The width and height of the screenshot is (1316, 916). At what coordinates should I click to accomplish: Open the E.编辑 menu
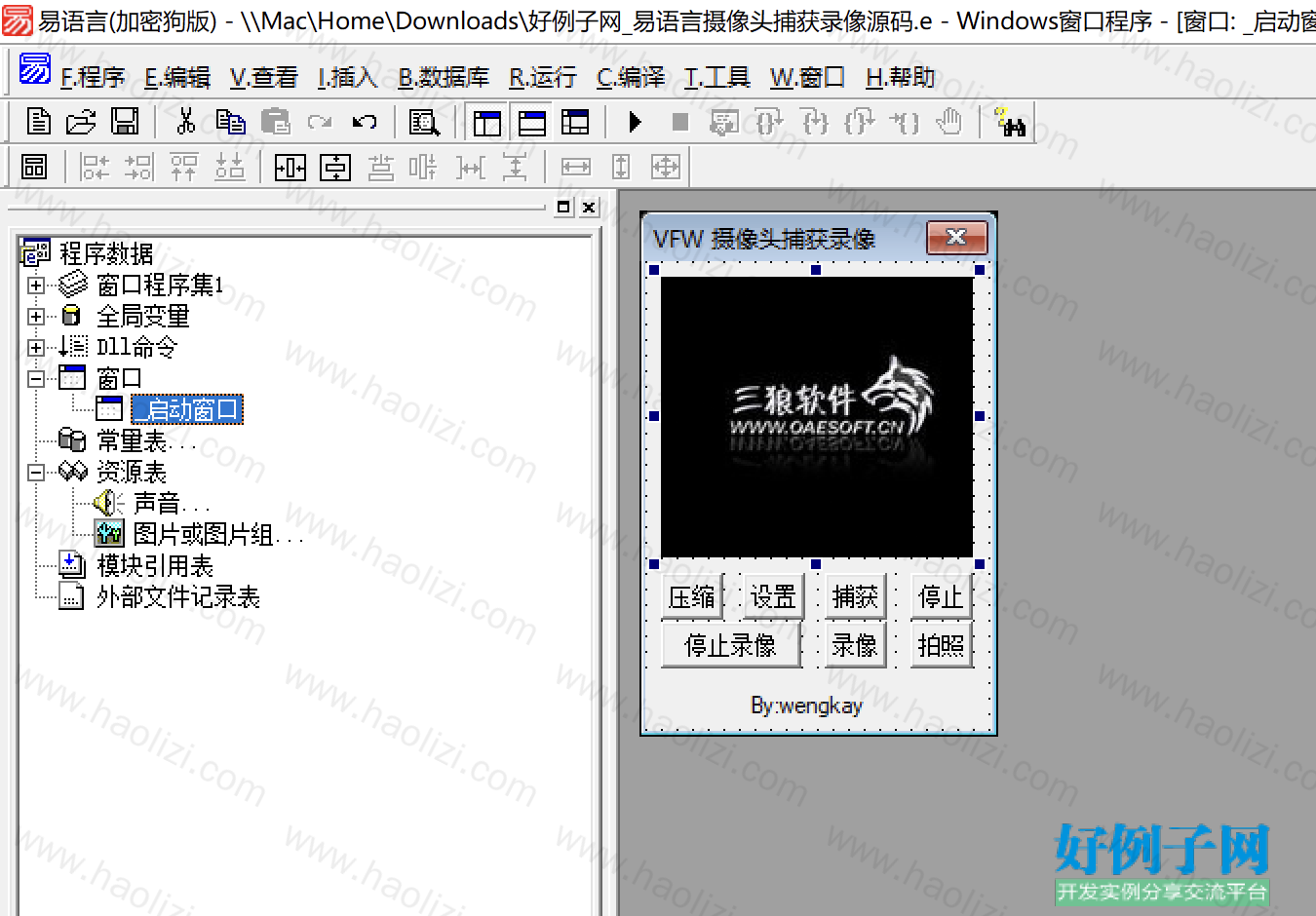pyautogui.click(x=177, y=77)
